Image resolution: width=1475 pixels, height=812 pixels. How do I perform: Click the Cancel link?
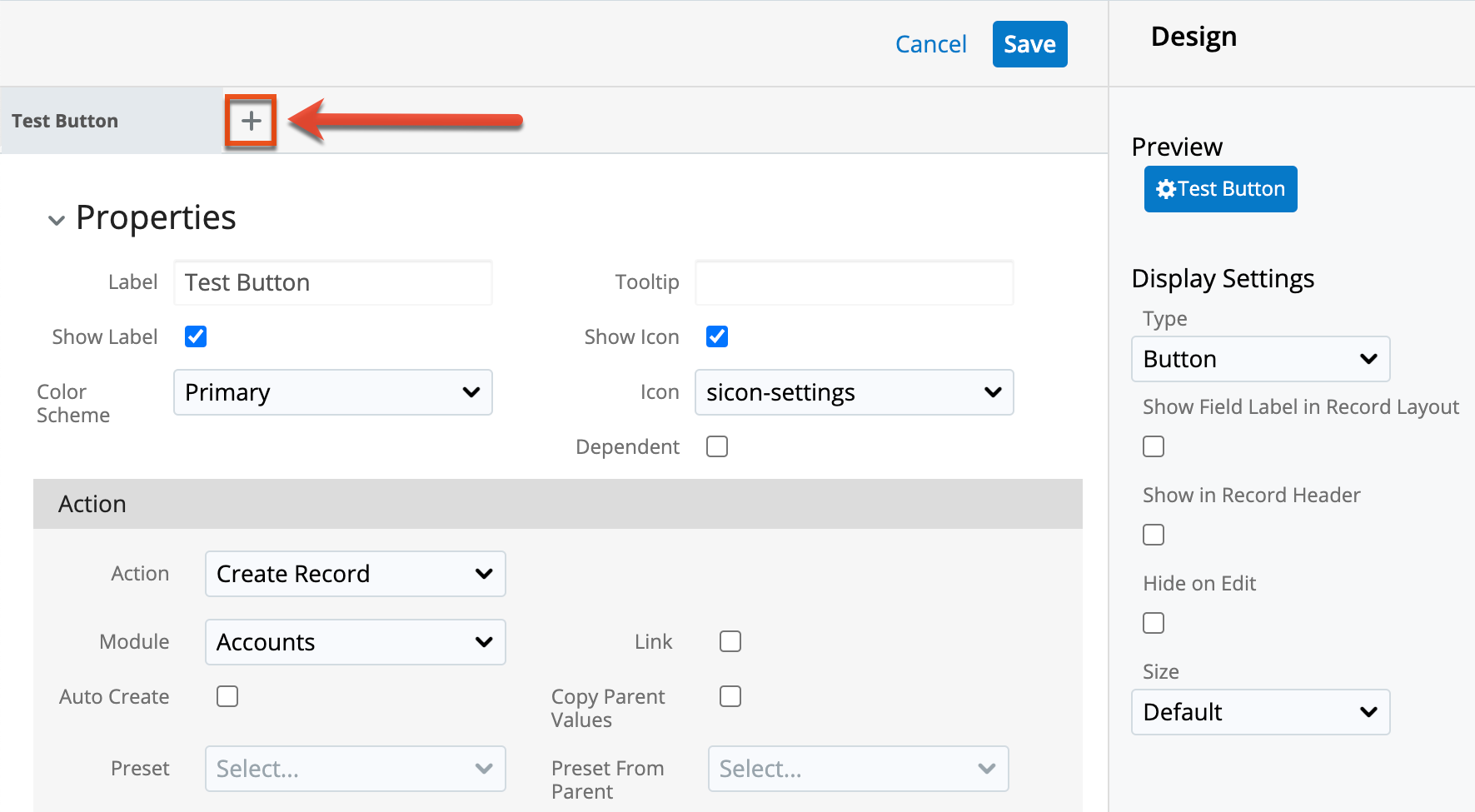pyautogui.click(x=930, y=44)
